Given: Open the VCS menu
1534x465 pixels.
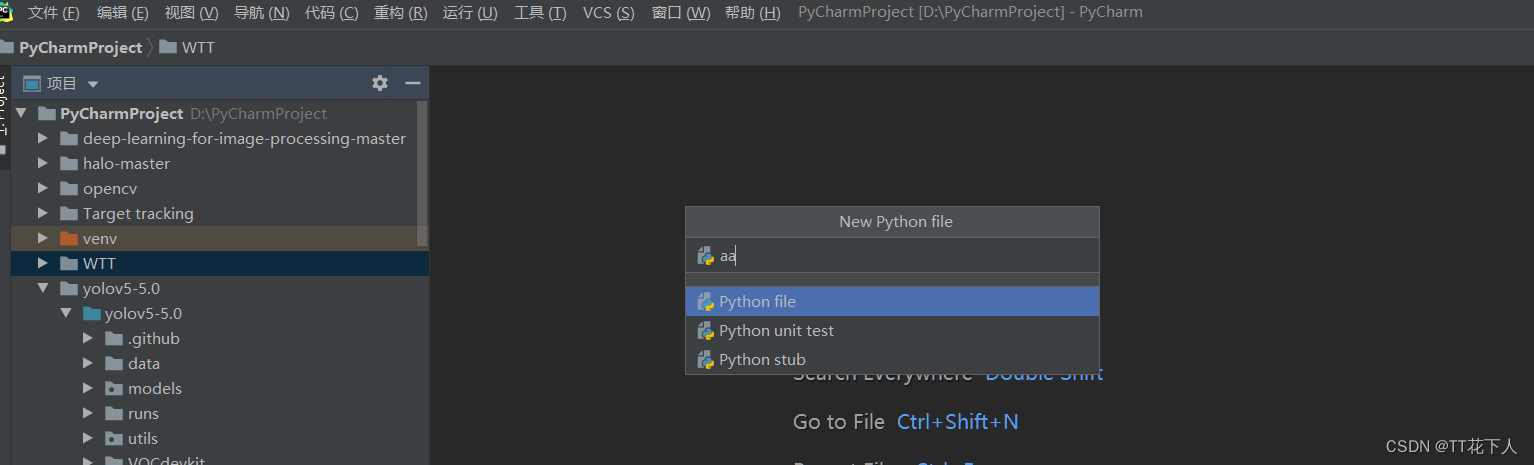Looking at the screenshot, I should (608, 13).
